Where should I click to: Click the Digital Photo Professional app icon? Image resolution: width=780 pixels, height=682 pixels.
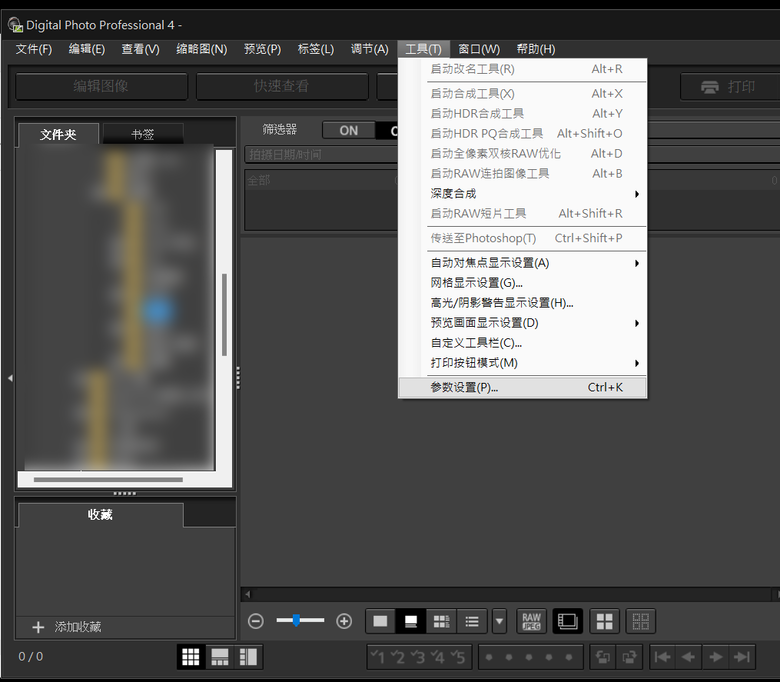click(15, 25)
